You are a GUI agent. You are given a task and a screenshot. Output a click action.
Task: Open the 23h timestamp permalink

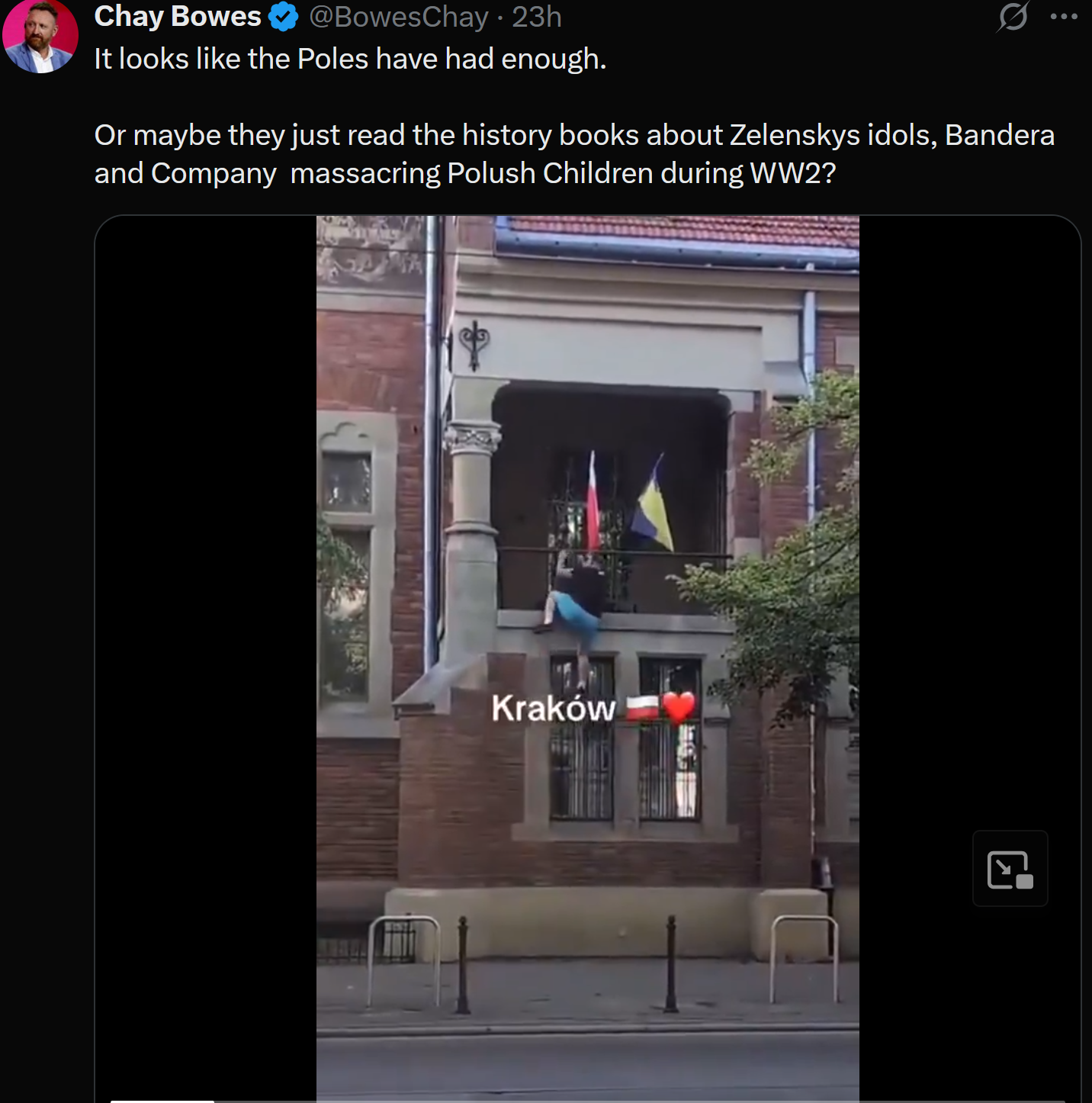(x=537, y=17)
